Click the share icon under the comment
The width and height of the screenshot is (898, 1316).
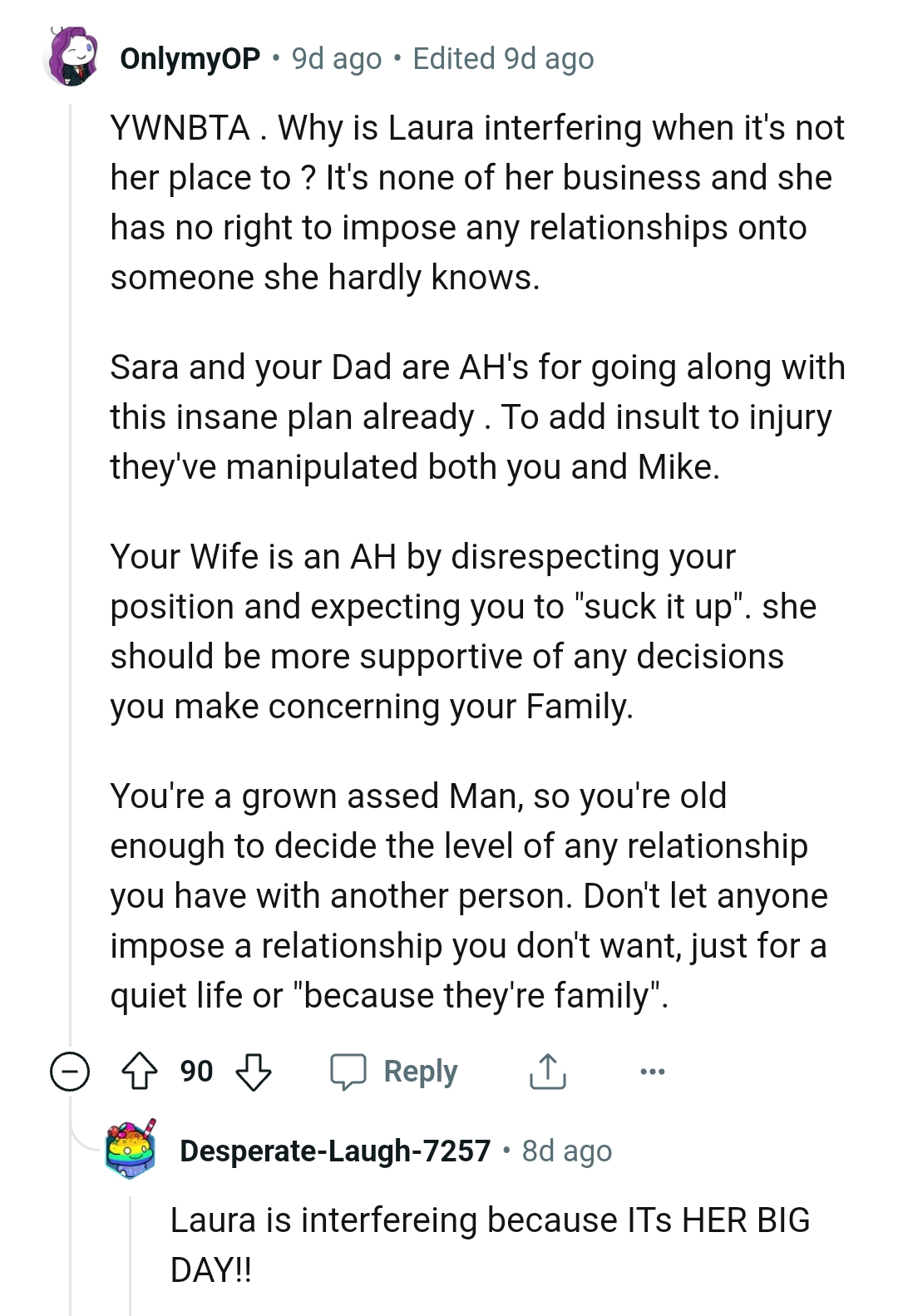click(547, 1072)
